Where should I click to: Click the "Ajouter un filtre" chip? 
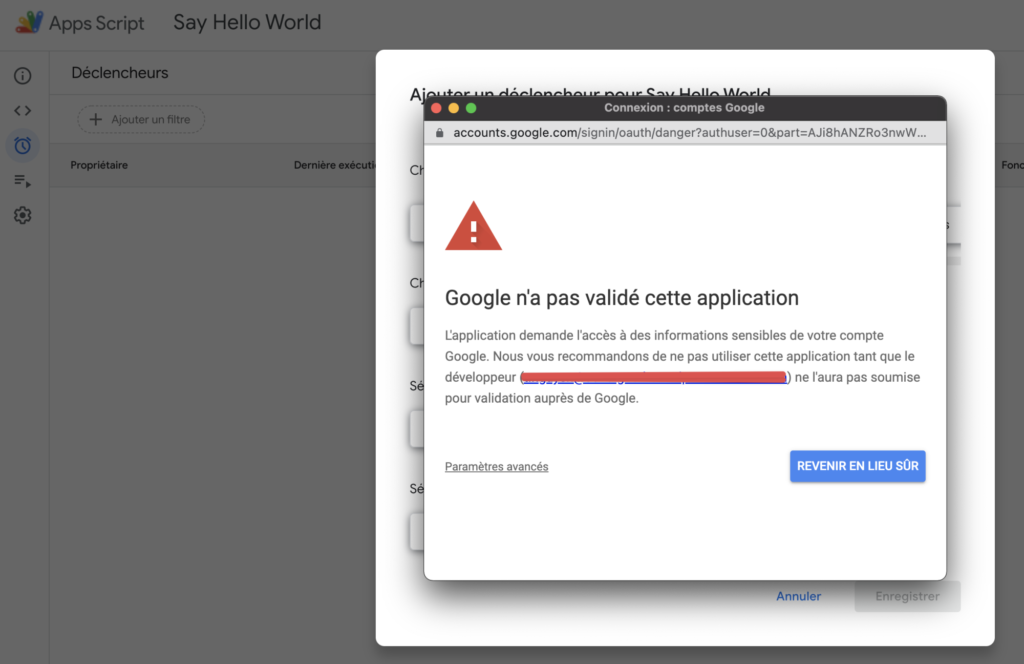point(141,120)
